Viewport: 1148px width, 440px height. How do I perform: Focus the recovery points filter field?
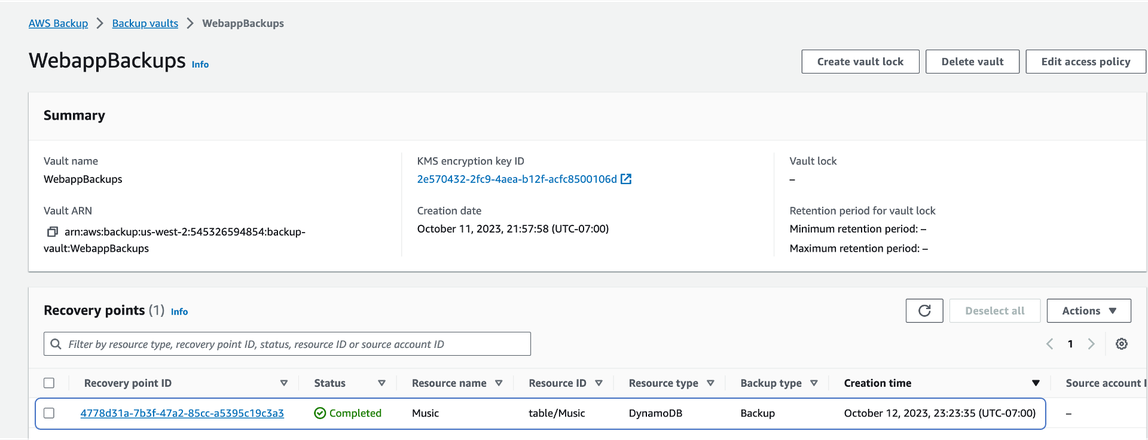(x=287, y=344)
